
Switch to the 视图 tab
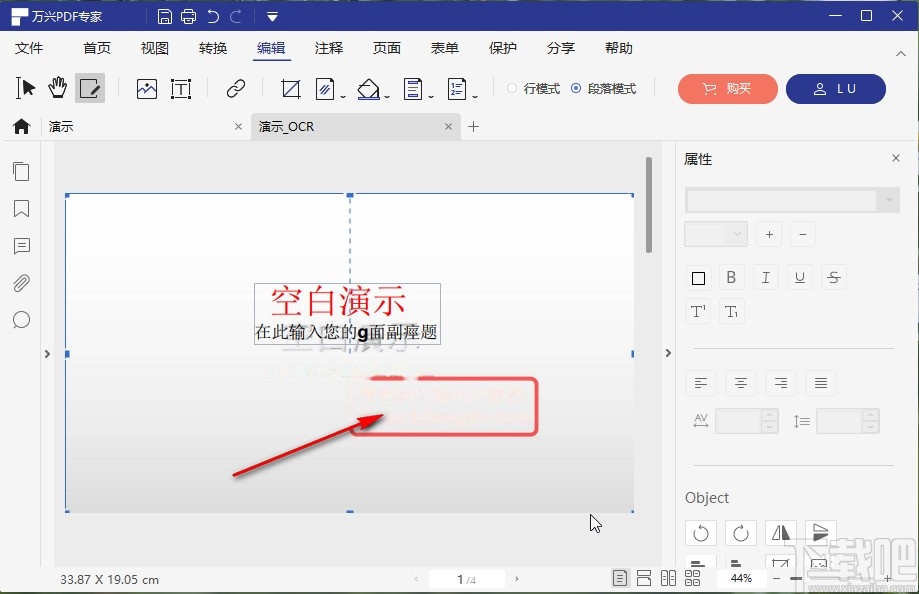pos(155,48)
